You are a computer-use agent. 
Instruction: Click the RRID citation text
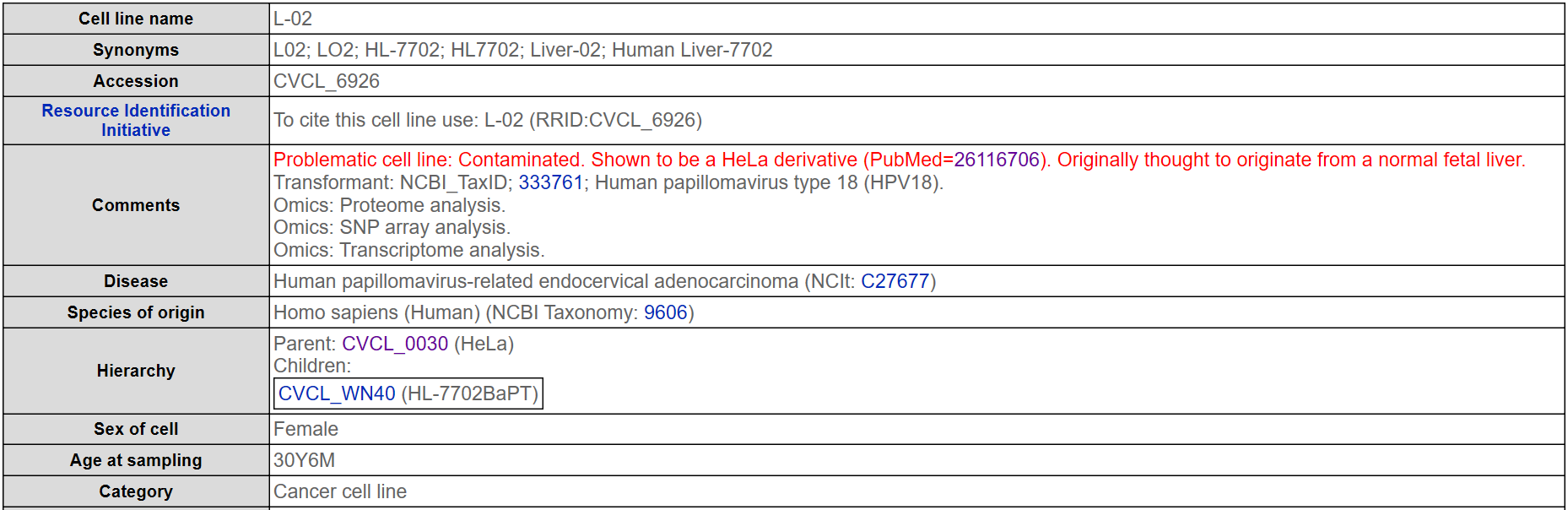point(488,120)
